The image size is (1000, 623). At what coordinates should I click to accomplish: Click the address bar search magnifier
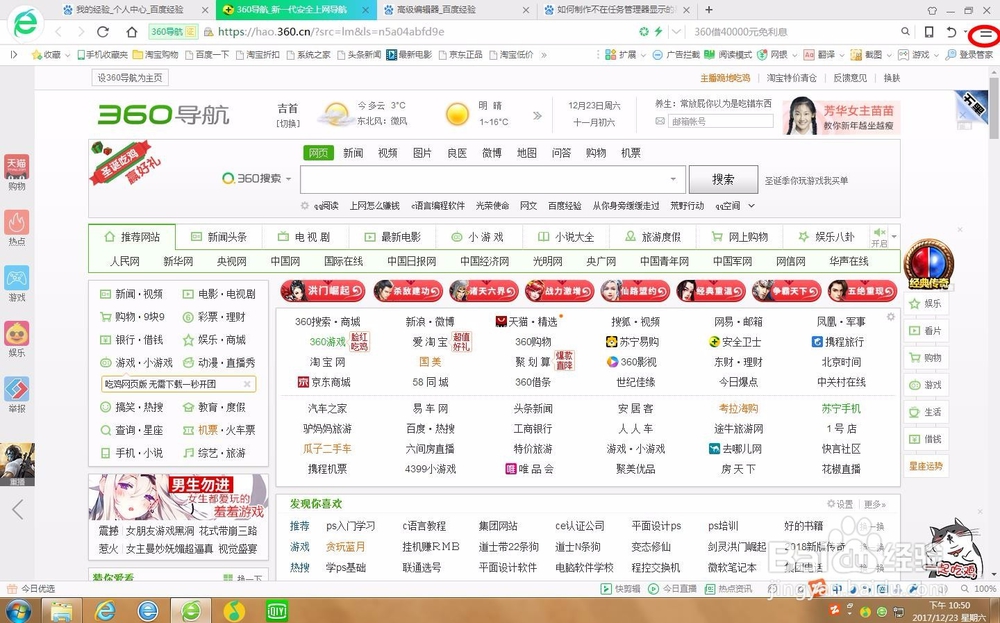tap(905, 32)
